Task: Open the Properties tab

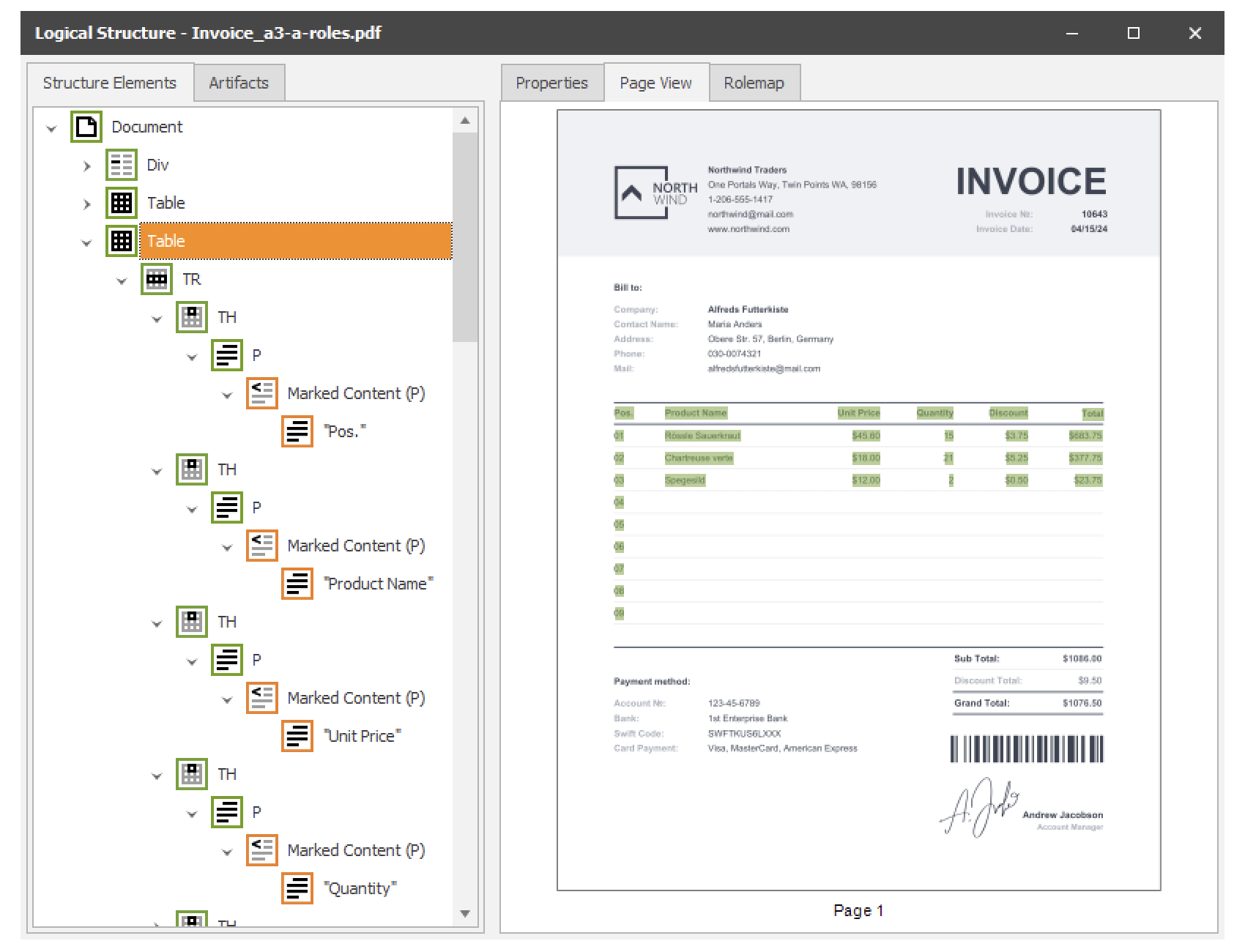Action: point(551,83)
